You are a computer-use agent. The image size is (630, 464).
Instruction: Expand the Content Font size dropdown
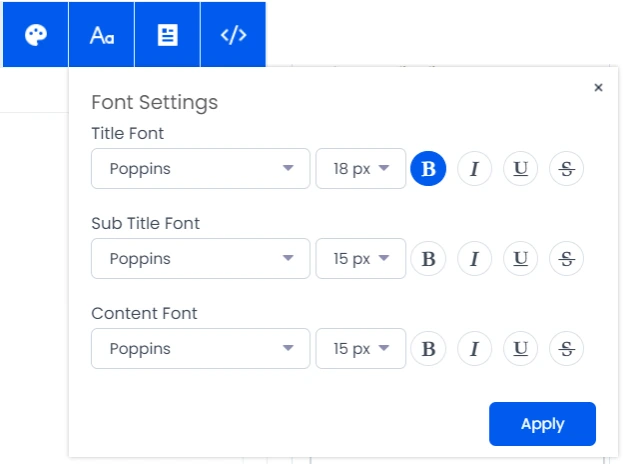coord(361,348)
